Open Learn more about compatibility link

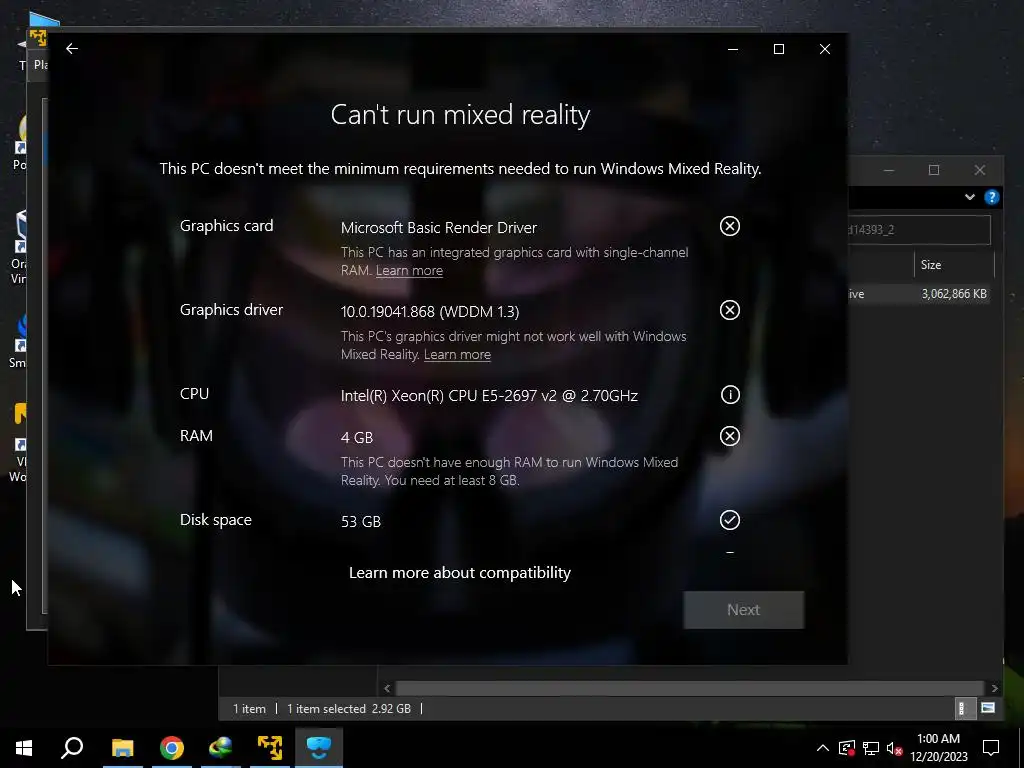click(460, 573)
